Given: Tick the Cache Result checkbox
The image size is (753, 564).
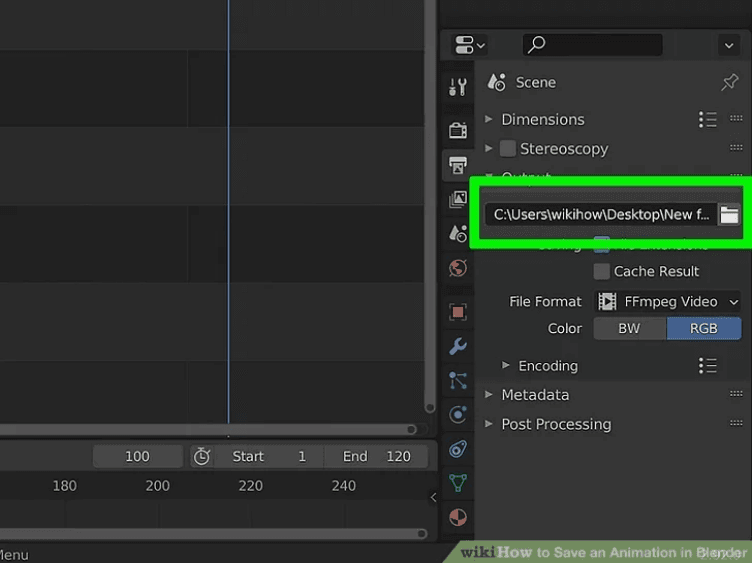Looking at the screenshot, I should point(601,271).
